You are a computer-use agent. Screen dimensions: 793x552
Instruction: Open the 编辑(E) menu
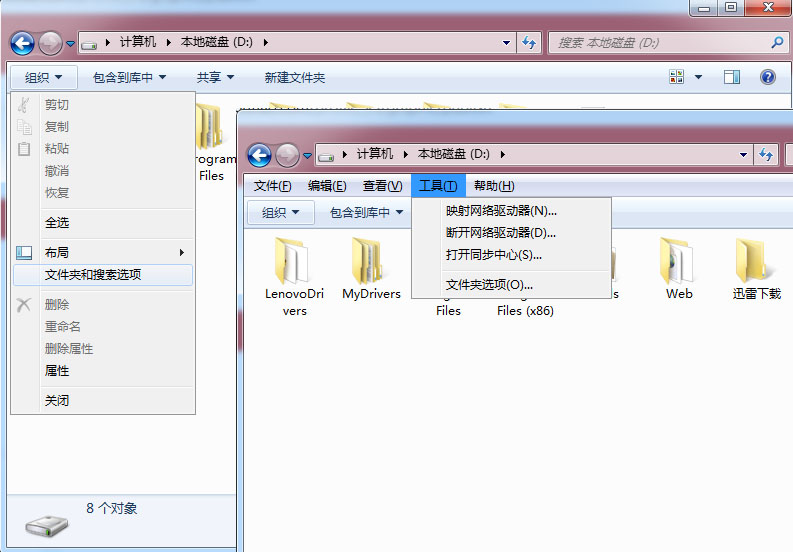point(327,186)
